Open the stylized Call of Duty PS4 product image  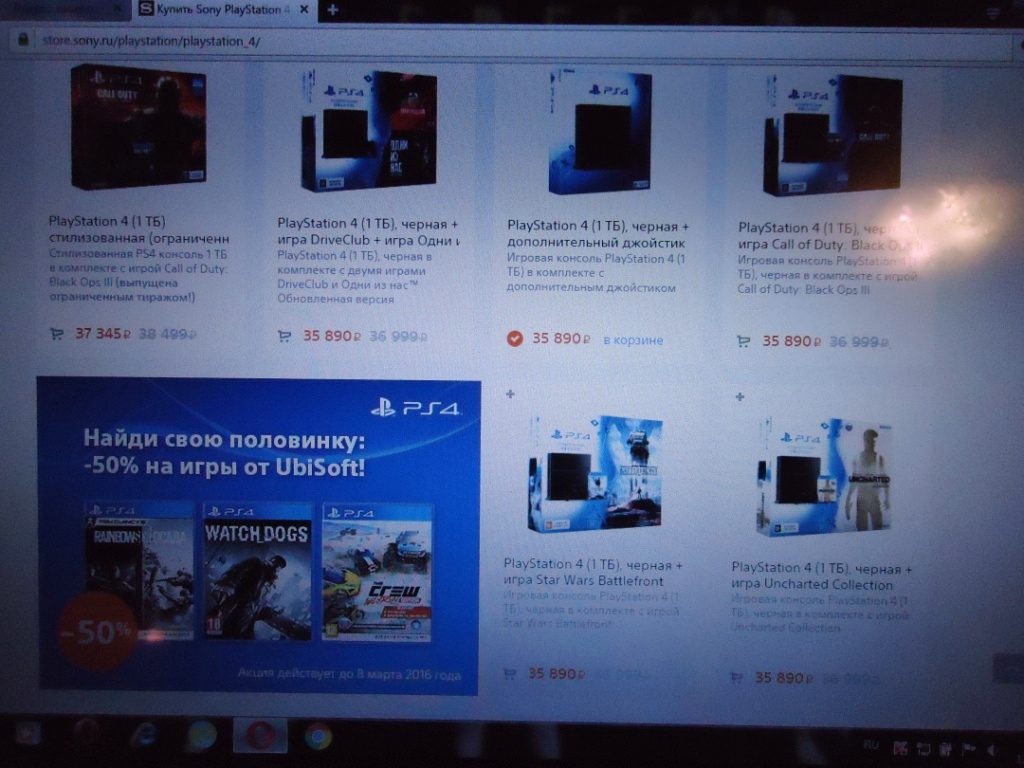click(138, 125)
